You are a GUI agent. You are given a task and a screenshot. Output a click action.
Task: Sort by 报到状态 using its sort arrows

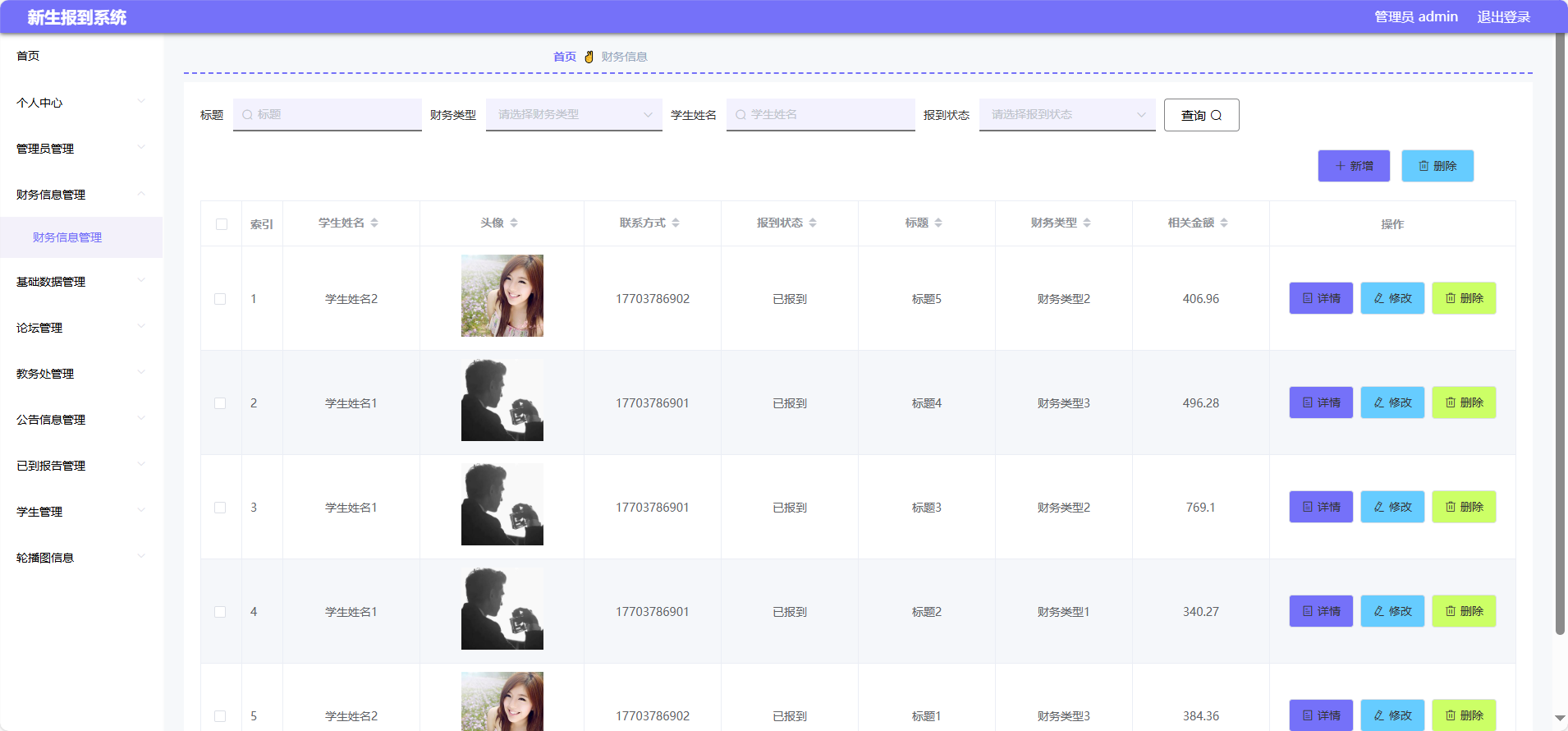813,223
